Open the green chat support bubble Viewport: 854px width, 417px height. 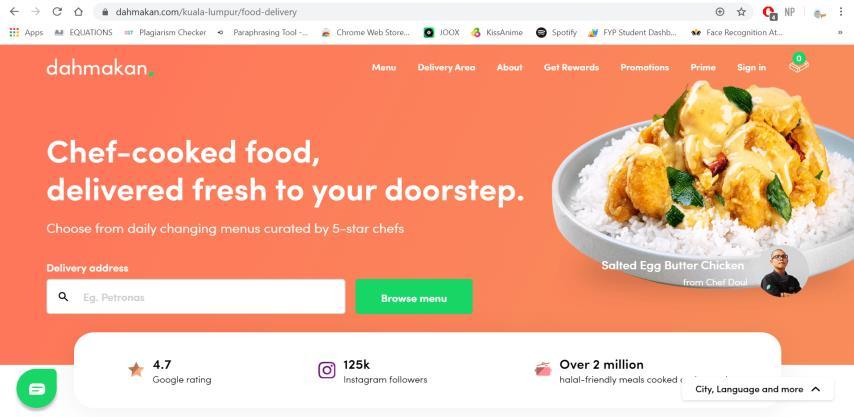(36, 388)
